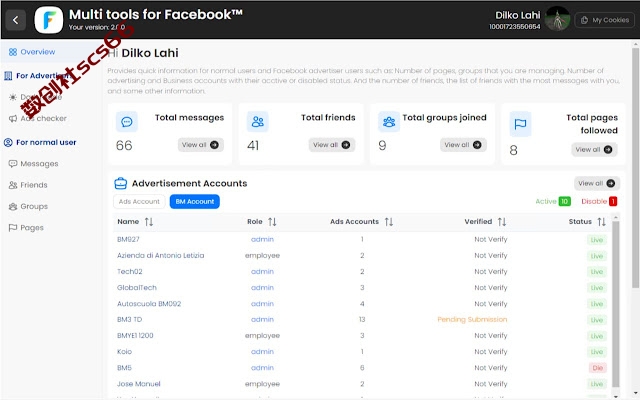640x400 pixels.
Task: View all total friends
Action: (331, 145)
